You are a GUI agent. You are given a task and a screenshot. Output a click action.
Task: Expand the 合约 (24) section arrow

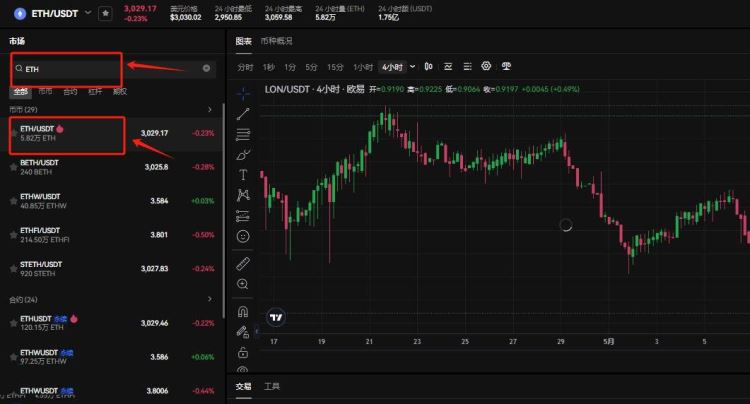210,299
